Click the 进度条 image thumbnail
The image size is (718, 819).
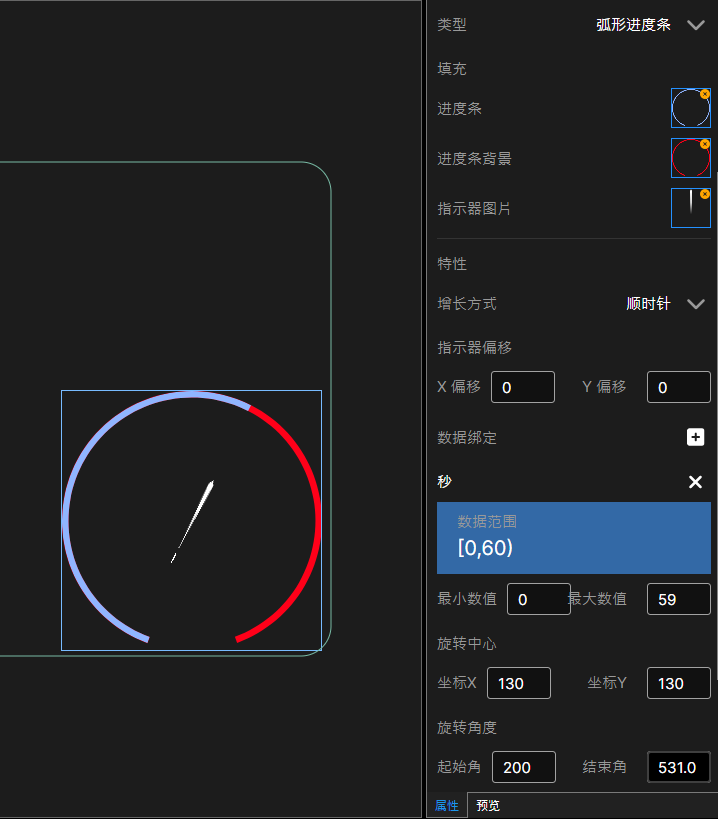pyautogui.click(x=690, y=108)
